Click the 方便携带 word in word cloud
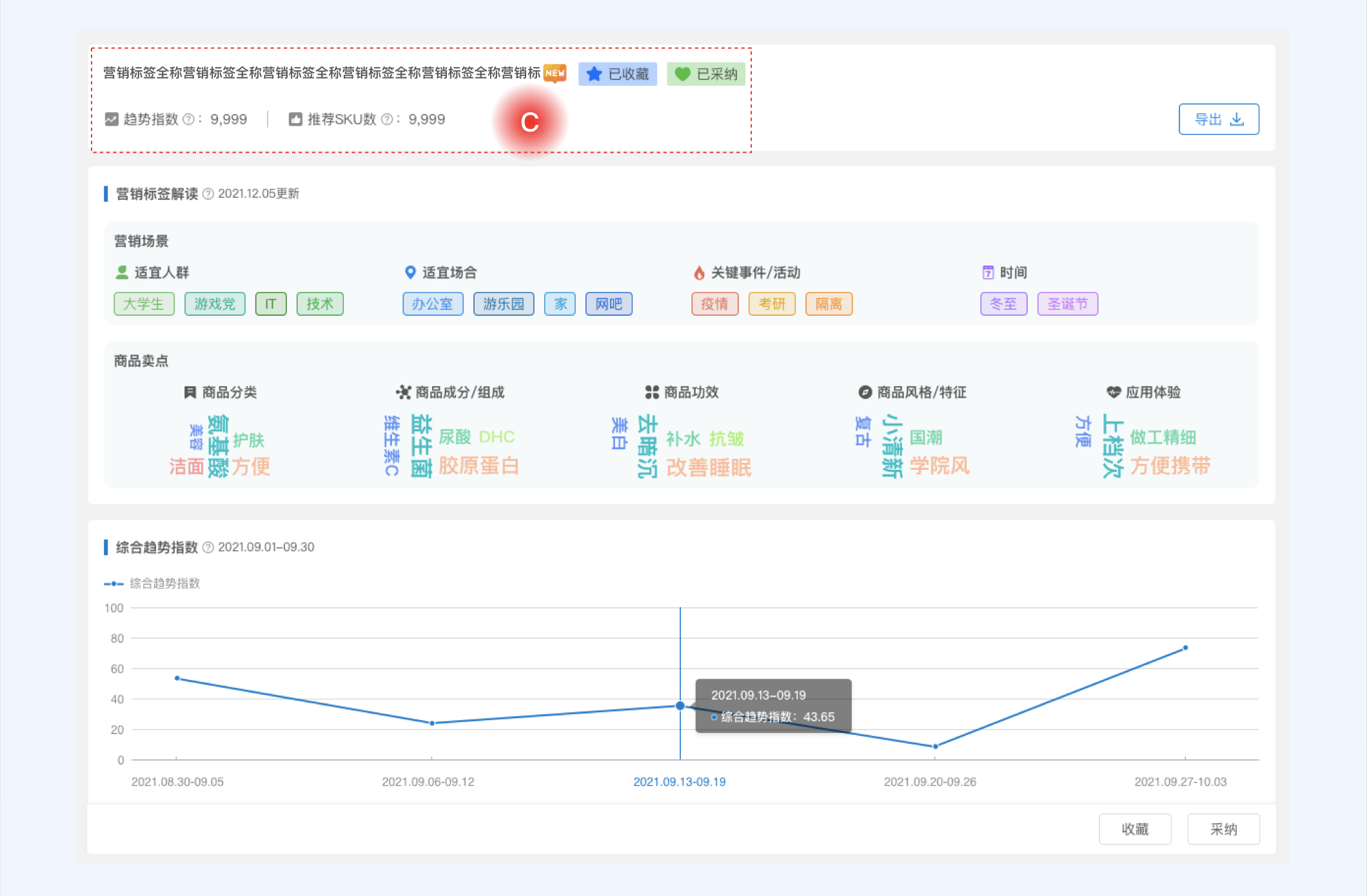This screenshot has width=1367, height=896. (1170, 465)
